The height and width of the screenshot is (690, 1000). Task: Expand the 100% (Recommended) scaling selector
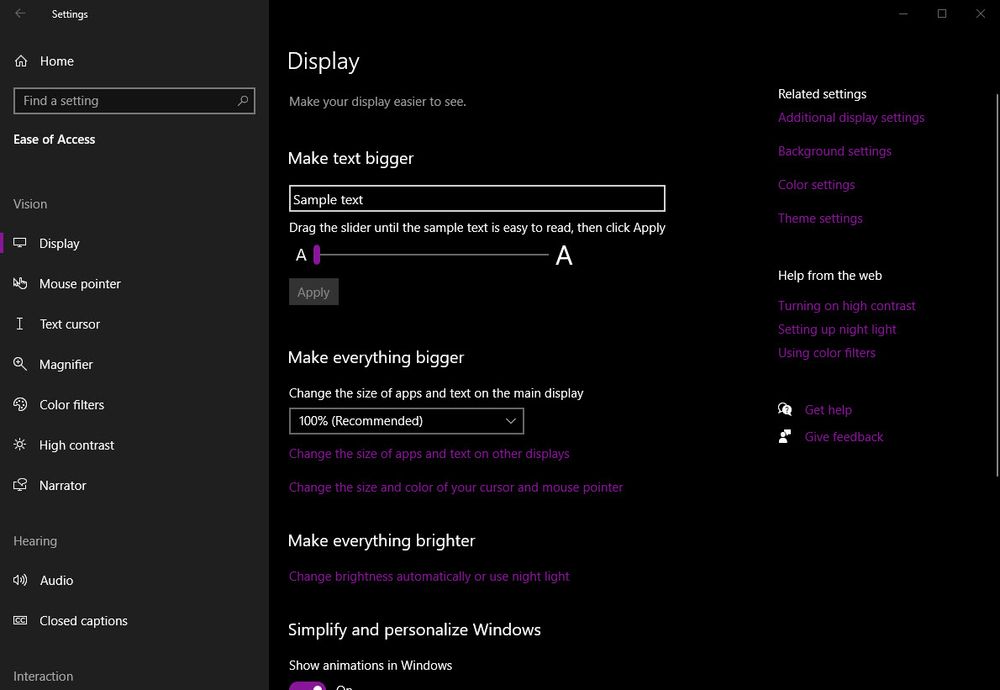coord(405,420)
